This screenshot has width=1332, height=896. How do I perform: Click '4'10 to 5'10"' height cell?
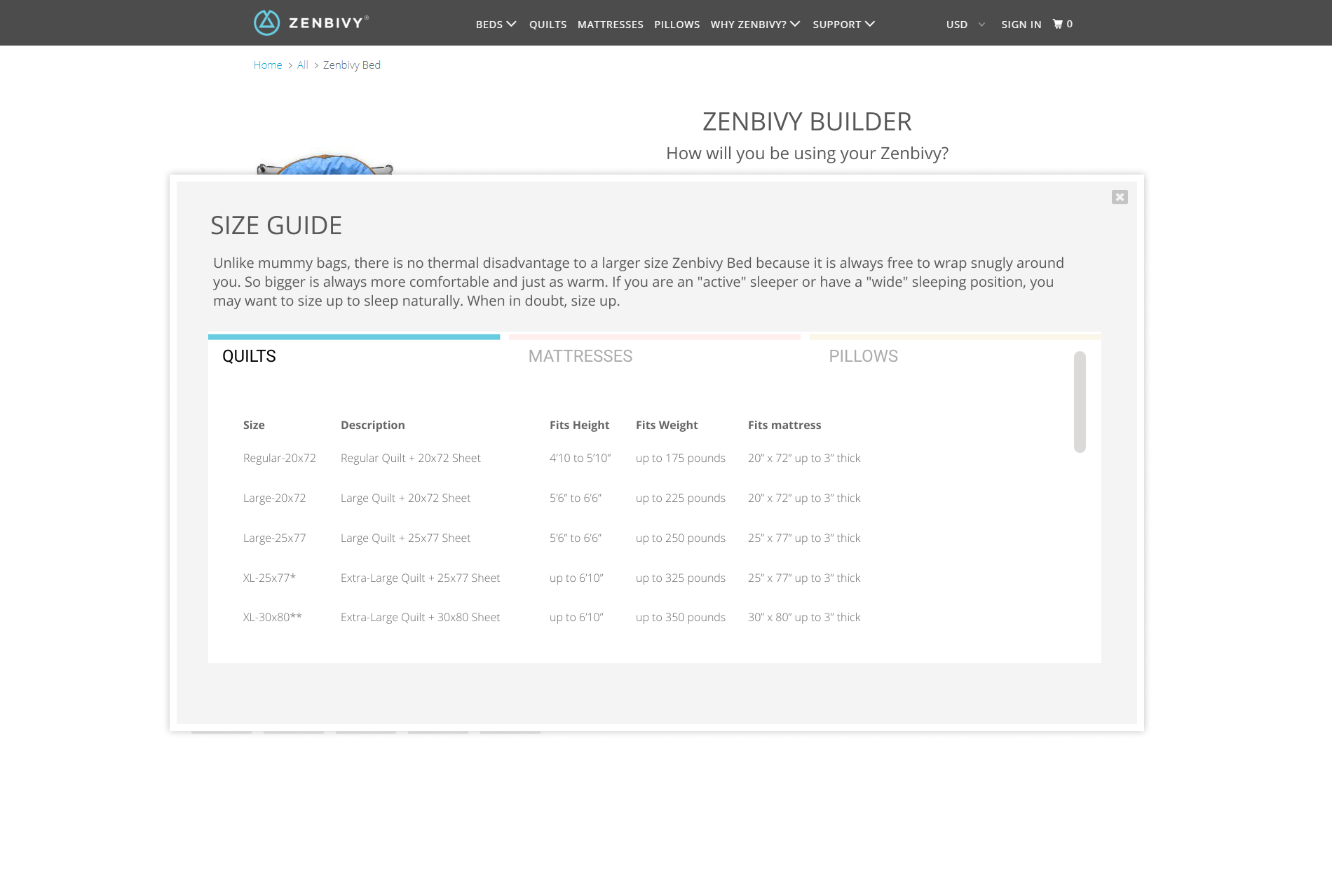pyautogui.click(x=580, y=458)
